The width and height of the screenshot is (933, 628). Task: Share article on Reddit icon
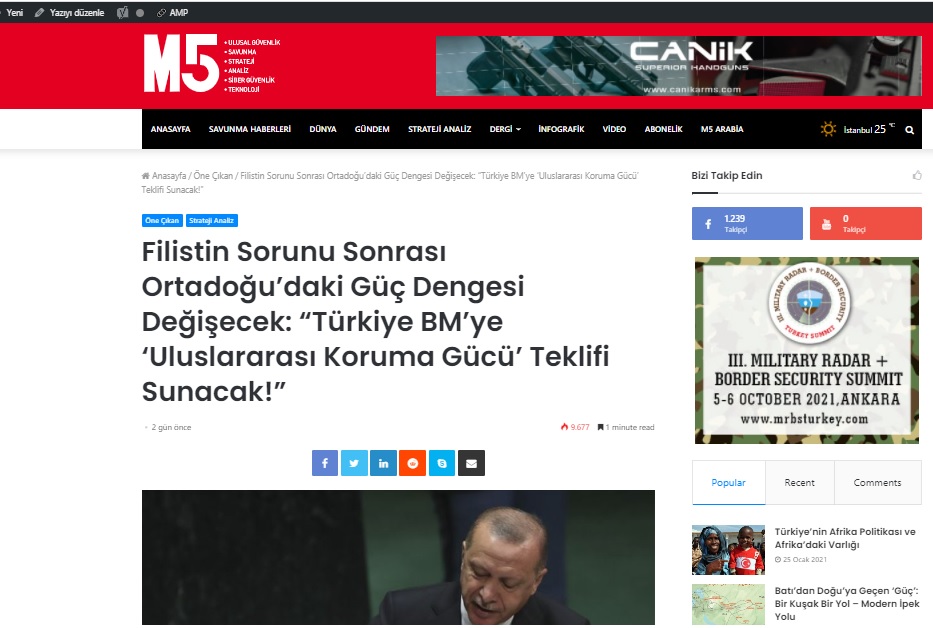(x=412, y=463)
